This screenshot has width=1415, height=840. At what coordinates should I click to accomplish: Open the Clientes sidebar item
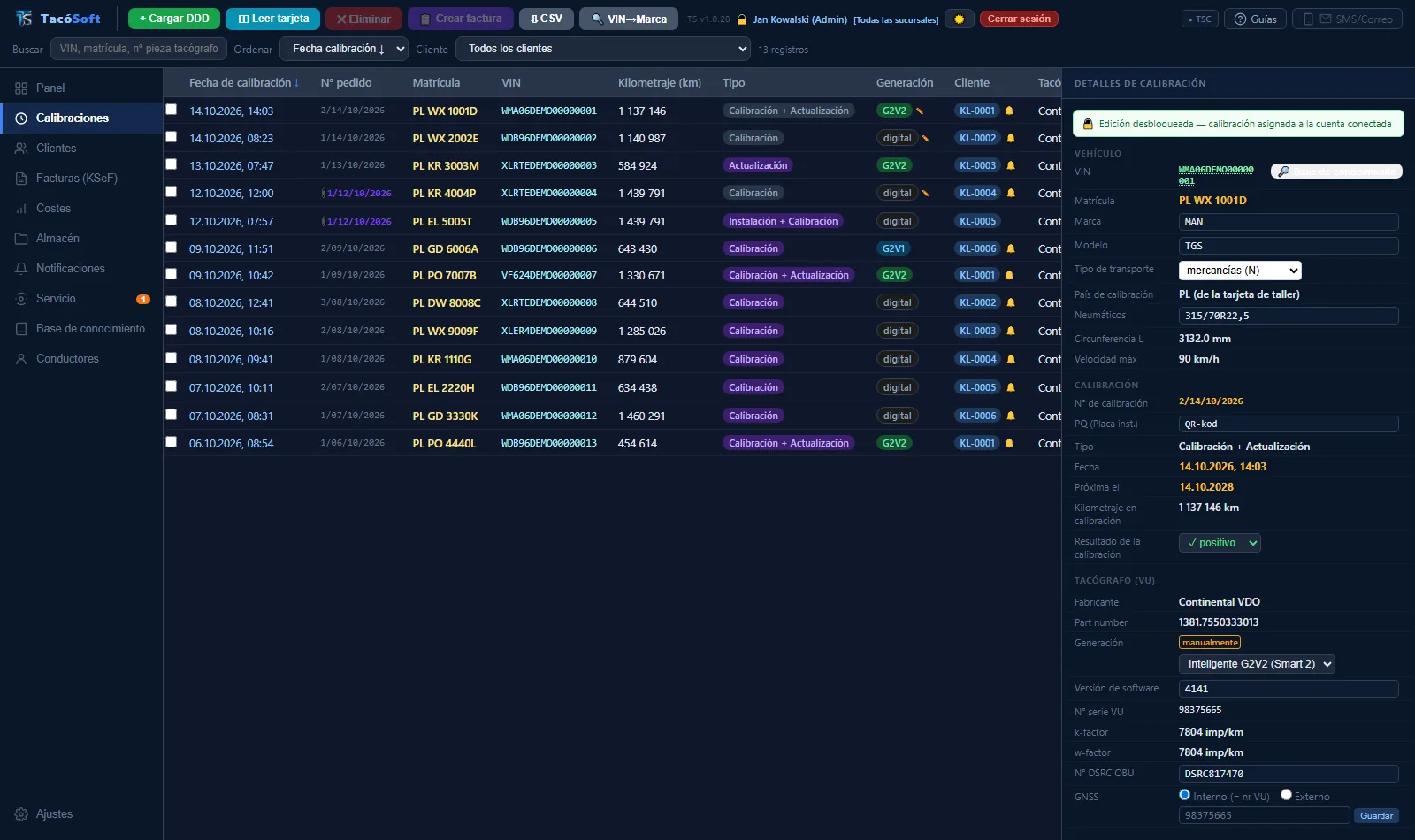pos(81,149)
